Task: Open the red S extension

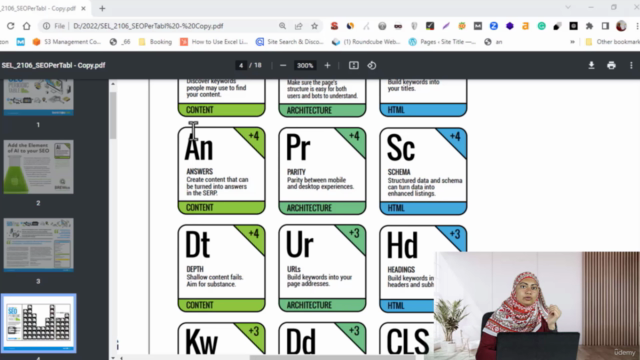Action: point(334,26)
